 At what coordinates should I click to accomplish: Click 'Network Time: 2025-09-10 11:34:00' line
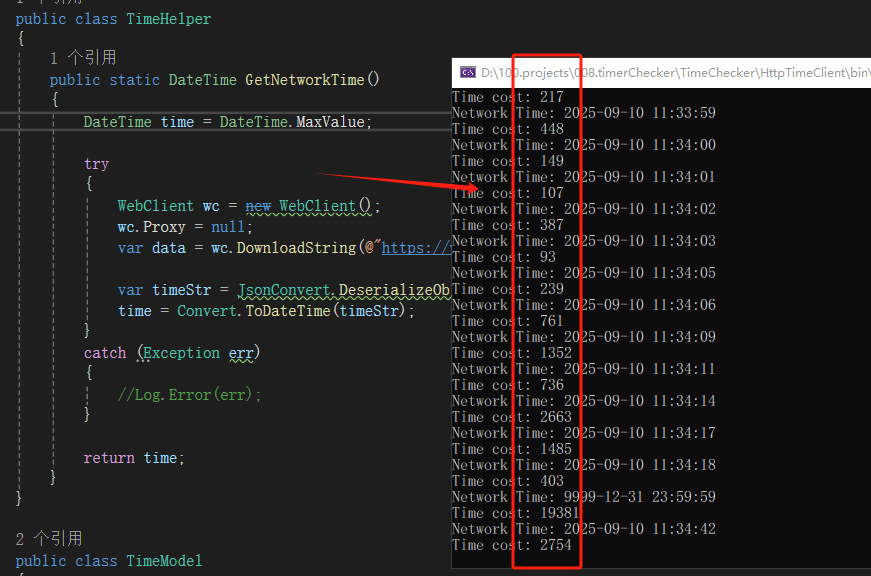click(x=584, y=145)
